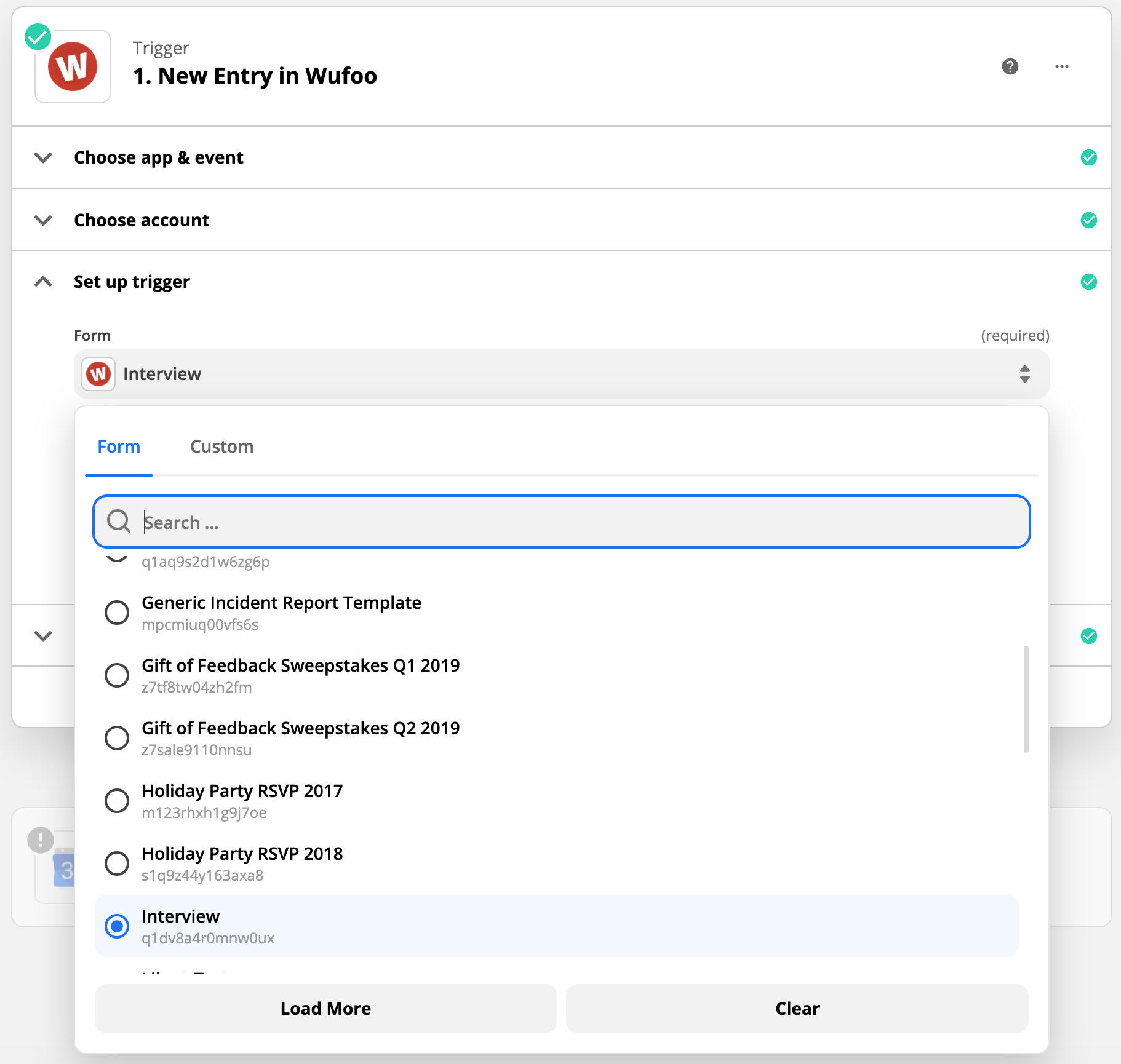Image resolution: width=1121 pixels, height=1064 pixels.
Task: Open the help question mark icon
Action: (1010, 66)
